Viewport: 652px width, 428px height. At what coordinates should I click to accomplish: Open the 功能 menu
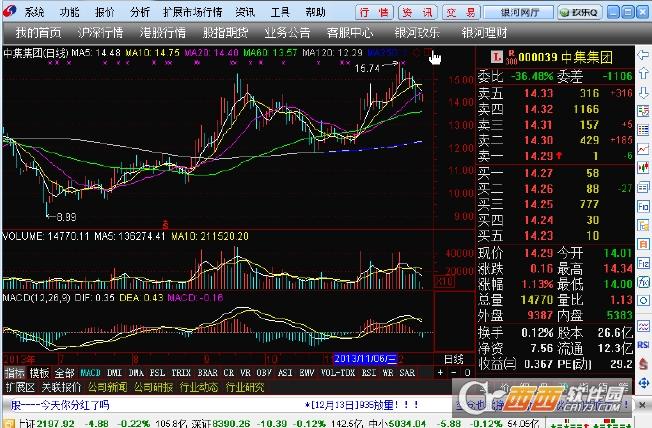(x=69, y=12)
